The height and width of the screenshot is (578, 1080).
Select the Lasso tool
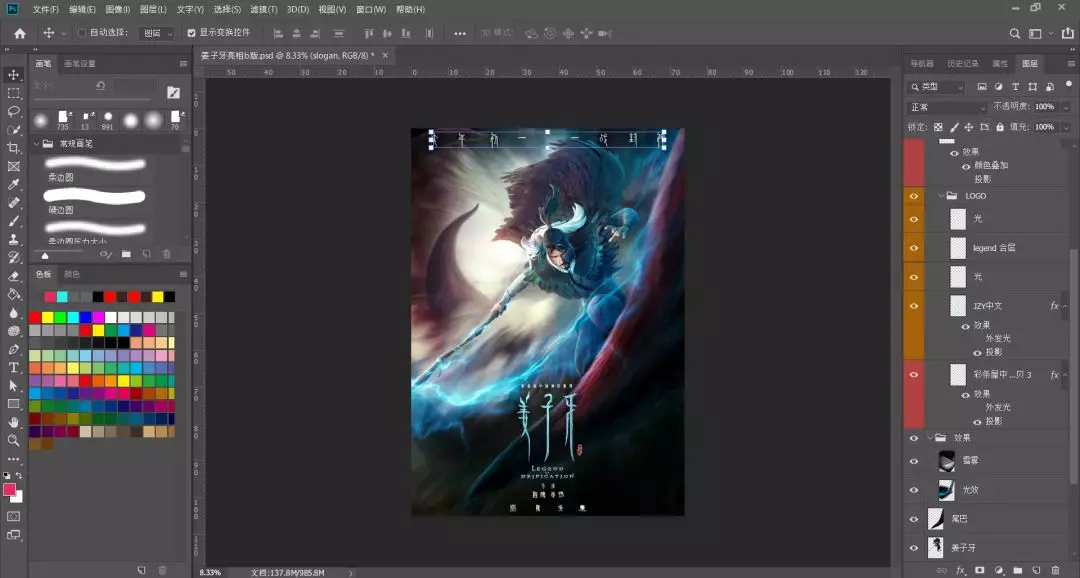click(x=14, y=111)
